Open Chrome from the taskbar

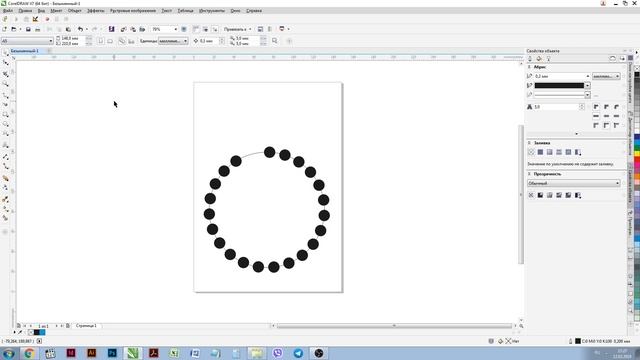click(x=29, y=353)
